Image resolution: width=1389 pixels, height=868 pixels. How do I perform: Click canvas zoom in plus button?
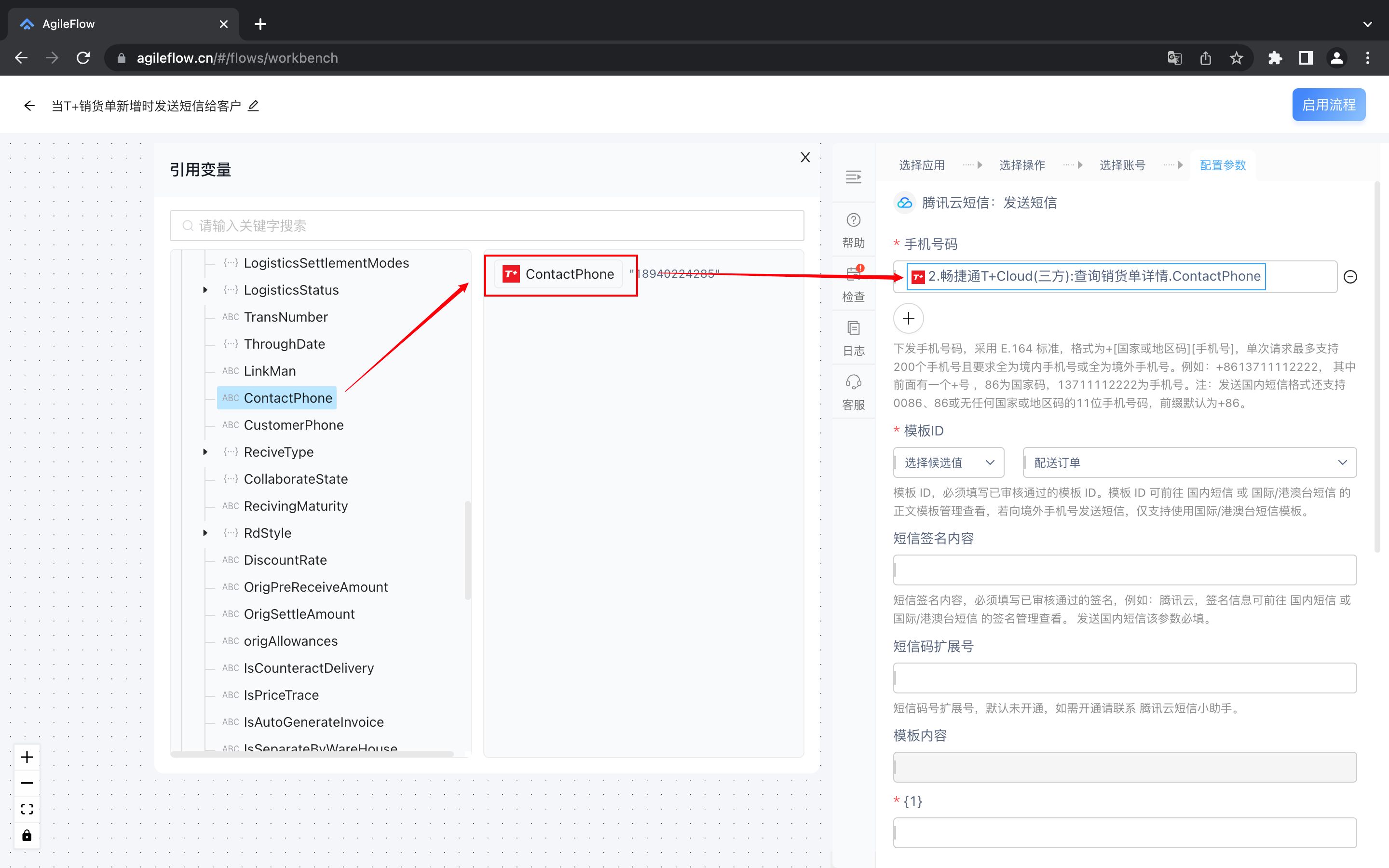click(27, 757)
